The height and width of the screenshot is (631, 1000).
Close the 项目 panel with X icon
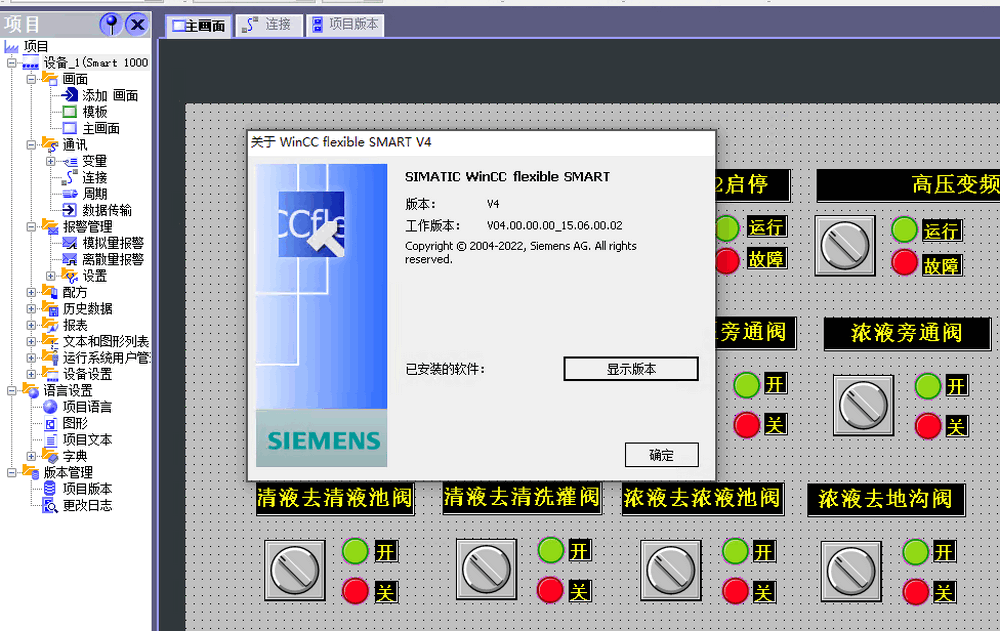click(136, 24)
